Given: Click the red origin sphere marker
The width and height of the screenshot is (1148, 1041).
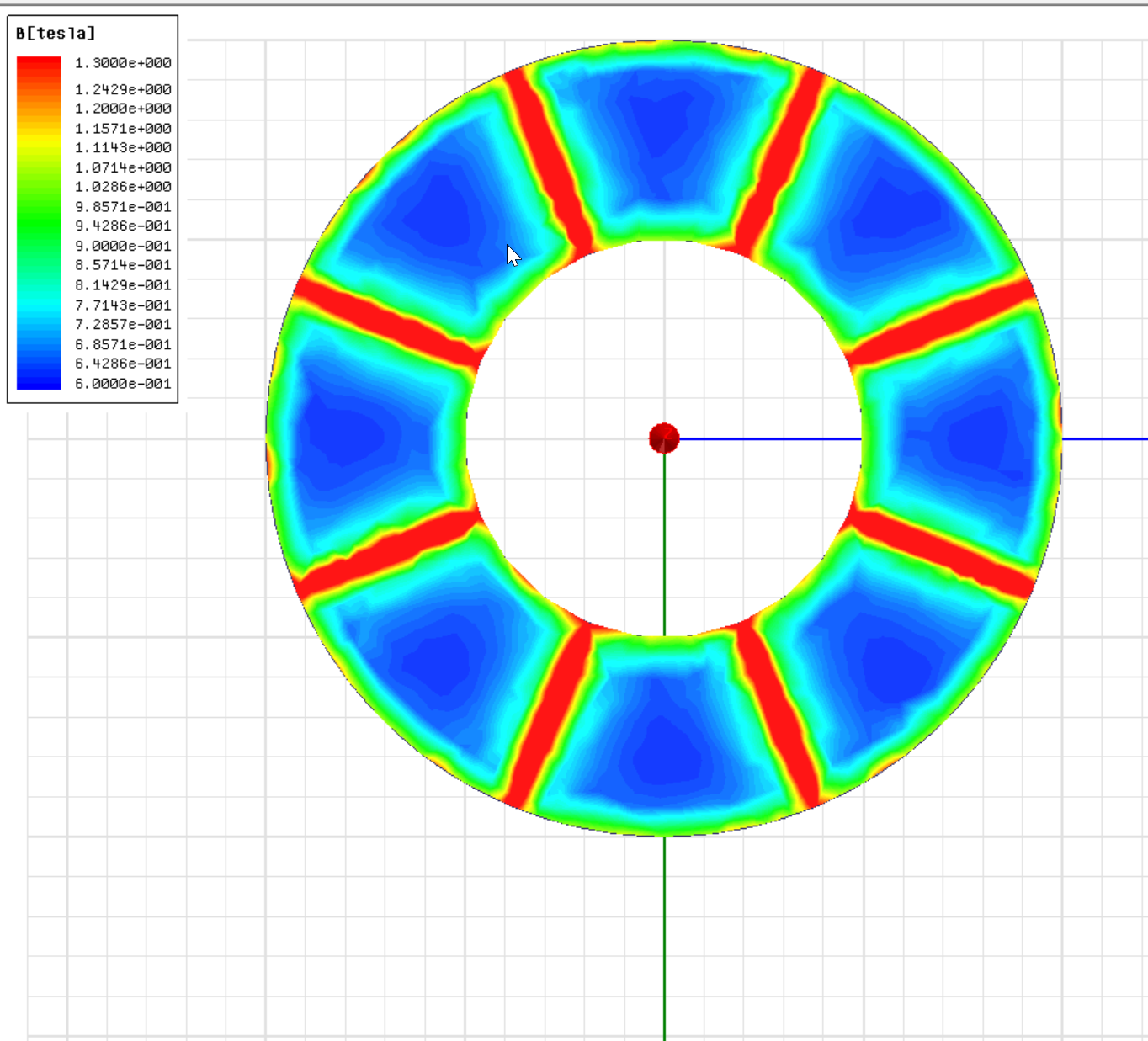Looking at the screenshot, I should 664,438.
